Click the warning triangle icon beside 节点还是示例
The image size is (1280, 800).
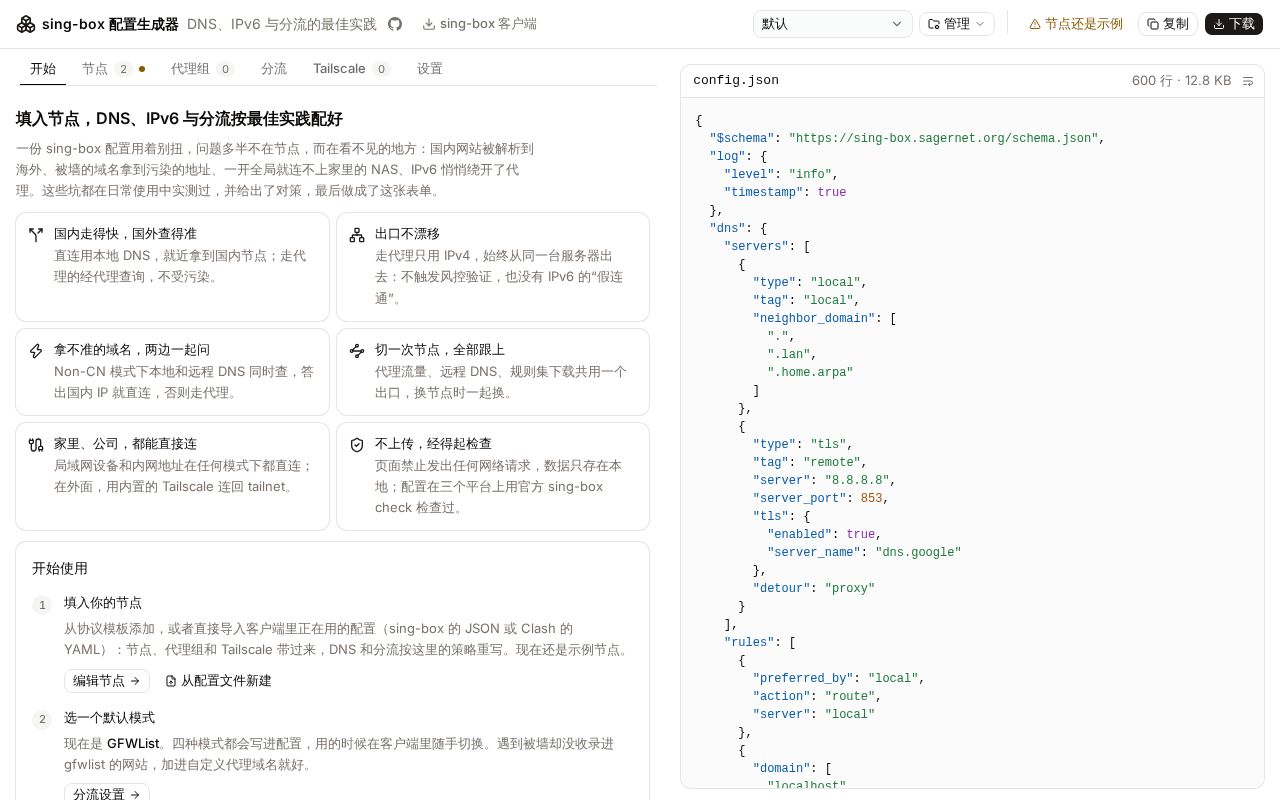(x=1035, y=24)
